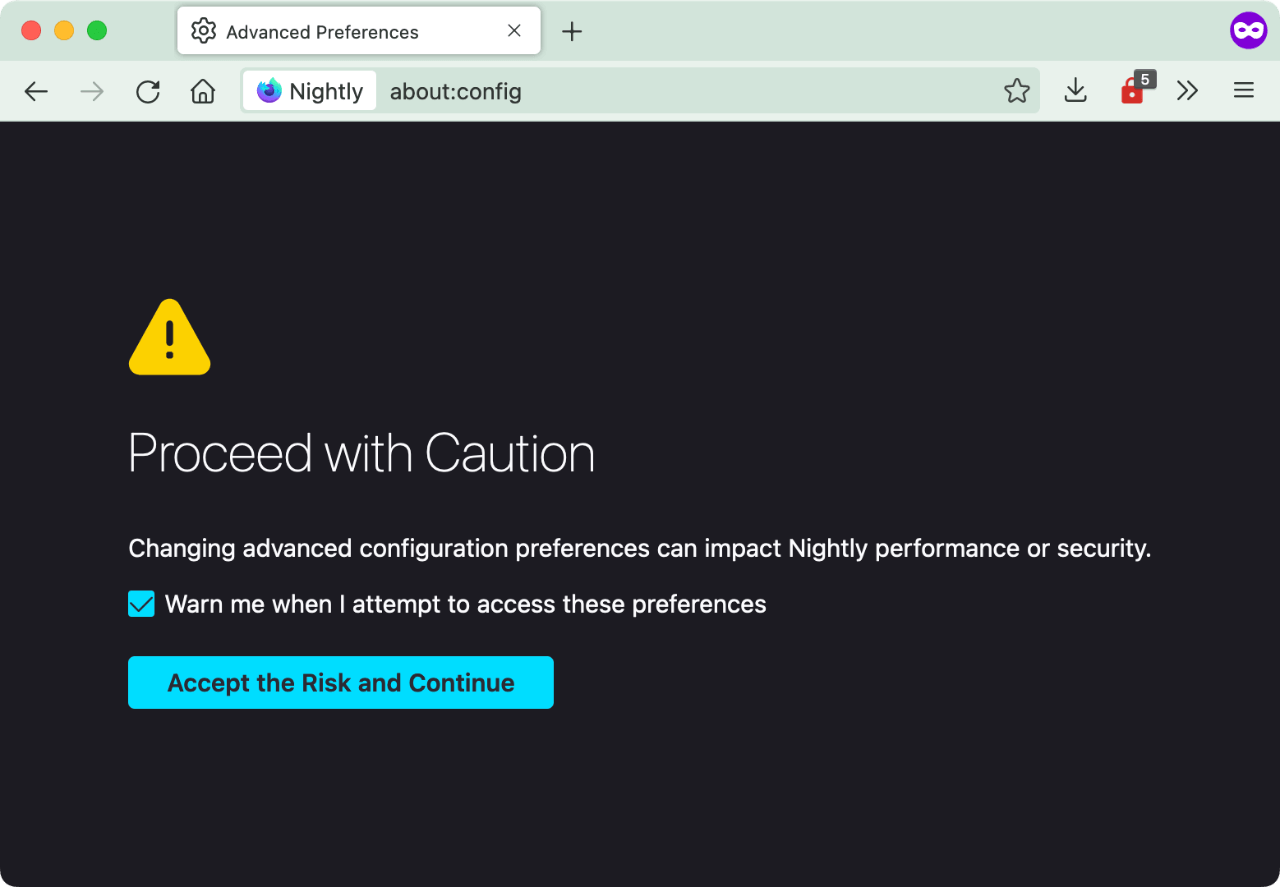Click the red shield with 5 badge
1280x887 pixels.
(x=1133, y=91)
